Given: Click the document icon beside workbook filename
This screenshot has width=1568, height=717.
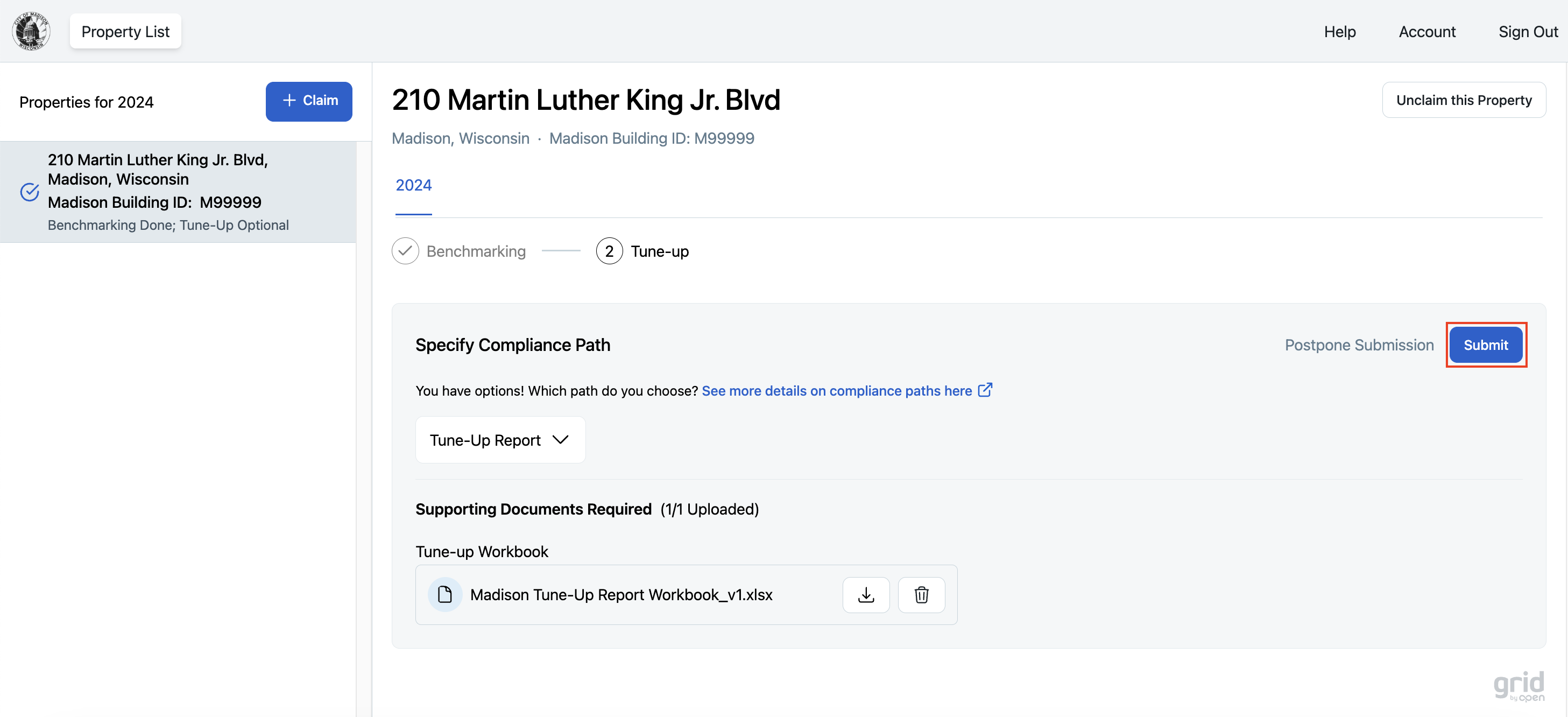Looking at the screenshot, I should pyautogui.click(x=445, y=595).
